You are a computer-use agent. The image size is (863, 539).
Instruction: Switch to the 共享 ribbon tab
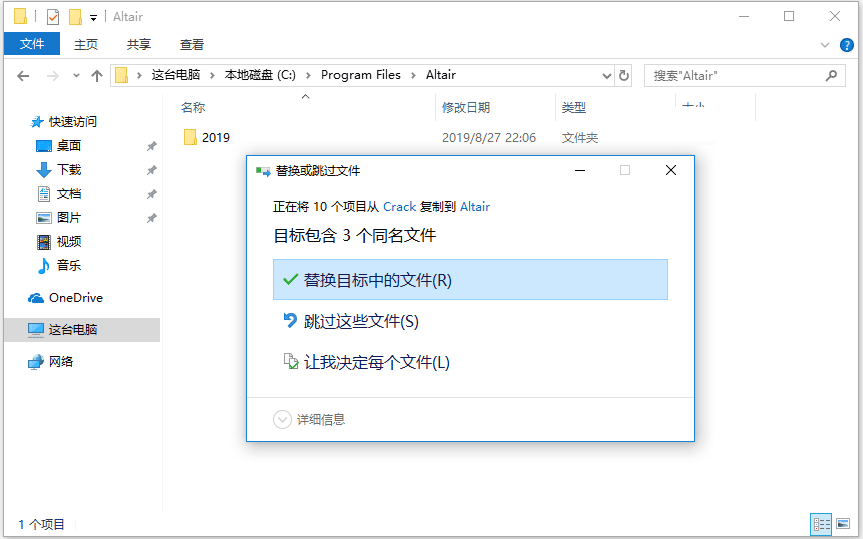139,45
